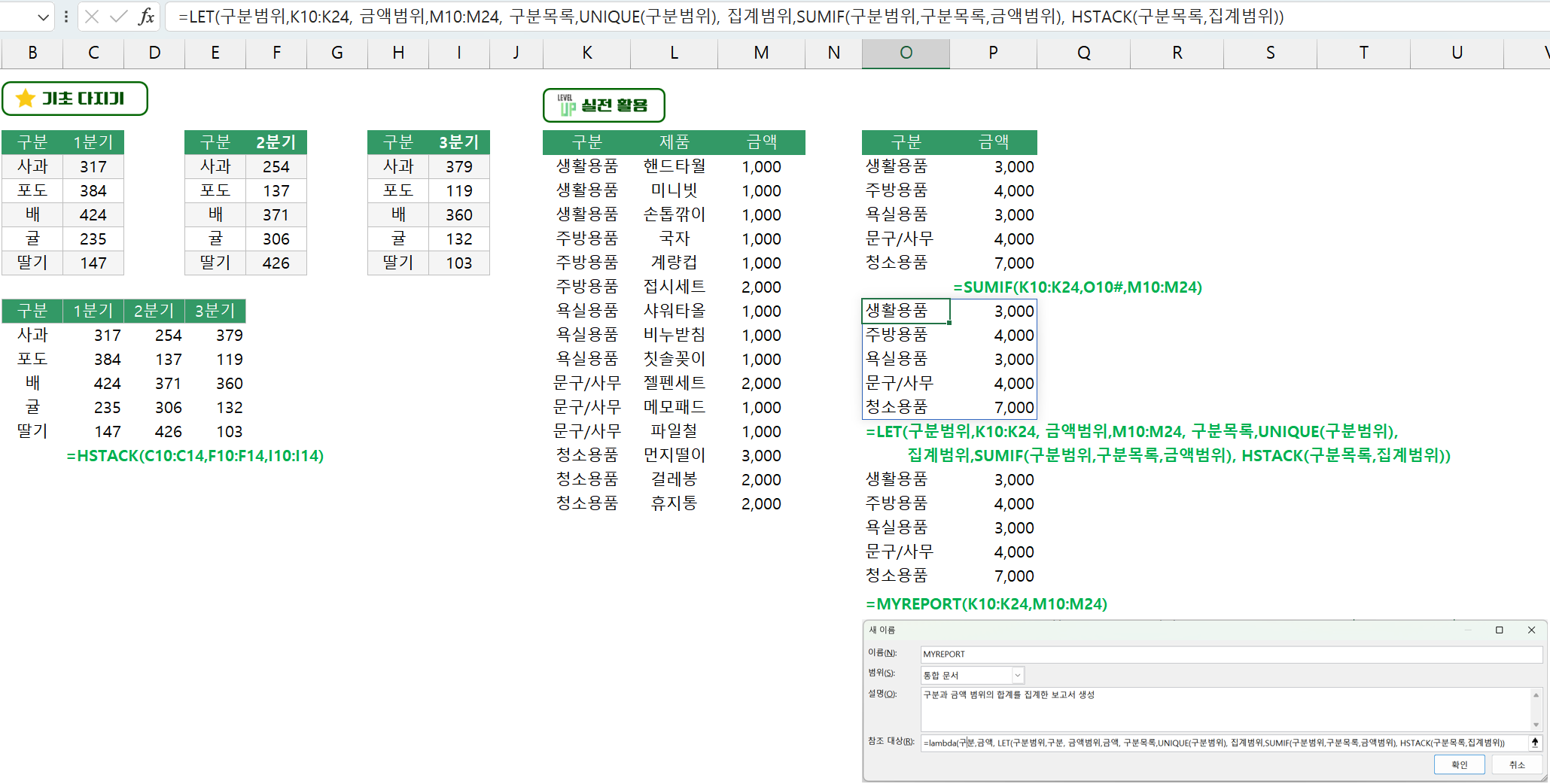The width and height of the screenshot is (1550, 784).
Task: Click the 미니빗 product cell
Action: coord(674,190)
